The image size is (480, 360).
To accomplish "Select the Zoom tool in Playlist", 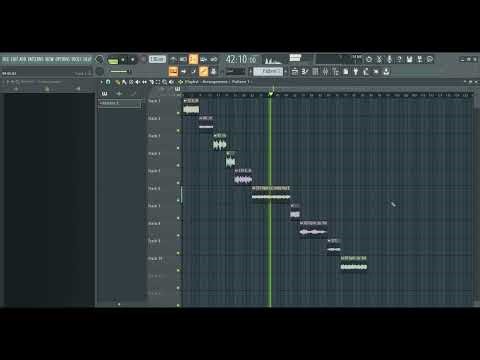I will point(165,82).
